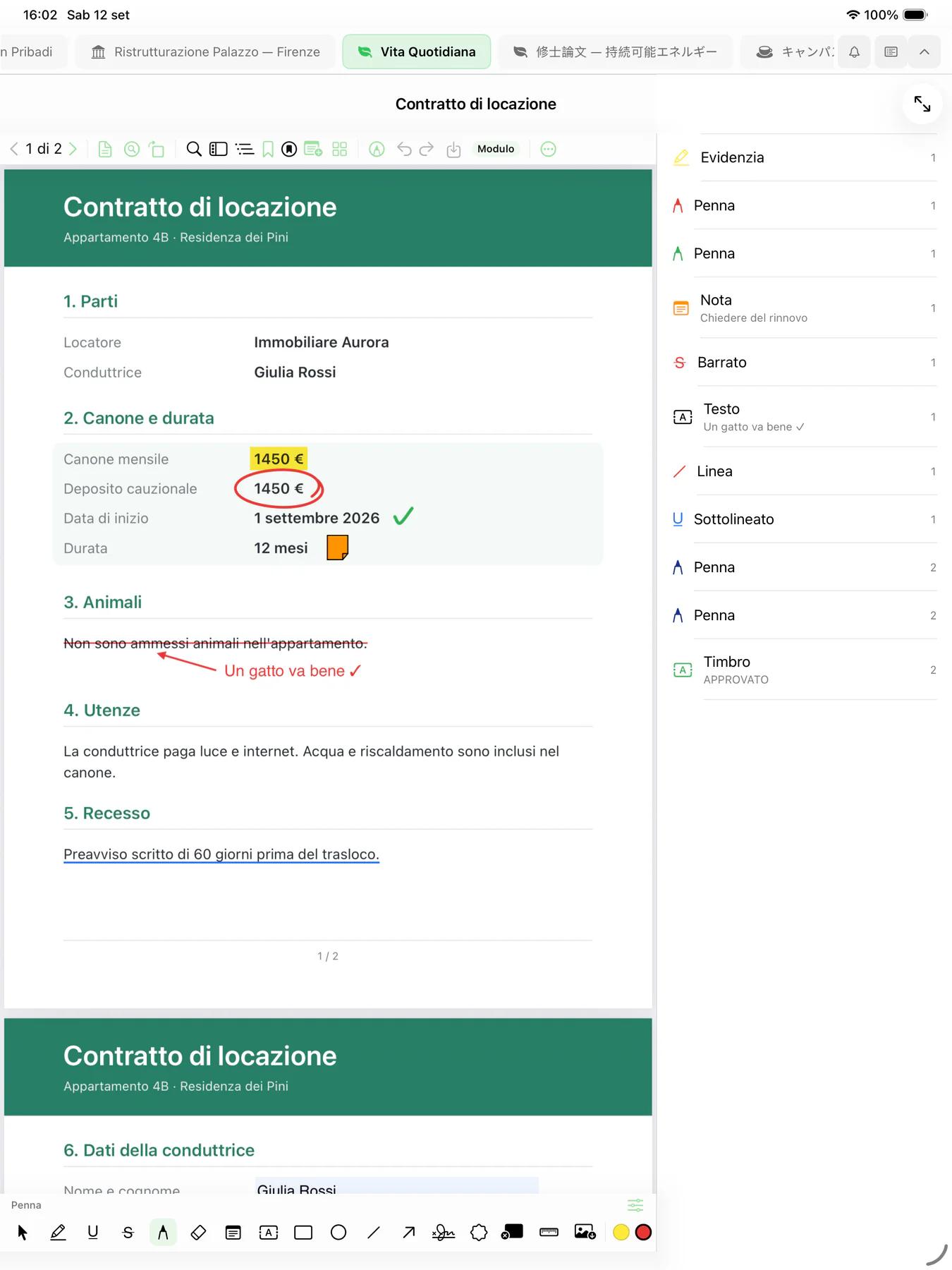
Task: Pick the red color swatch
Action: pyautogui.click(x=643, y=1232)
